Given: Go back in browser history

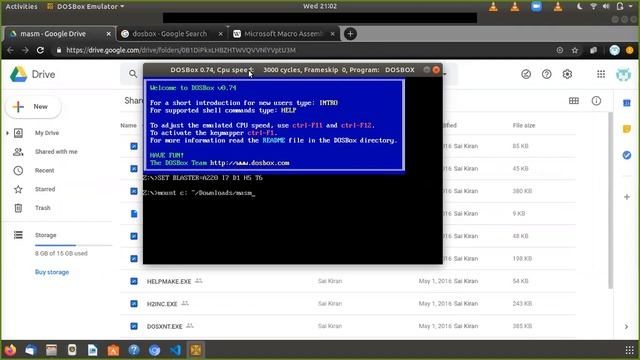Looking at the screenshot, I should (10, 50).
